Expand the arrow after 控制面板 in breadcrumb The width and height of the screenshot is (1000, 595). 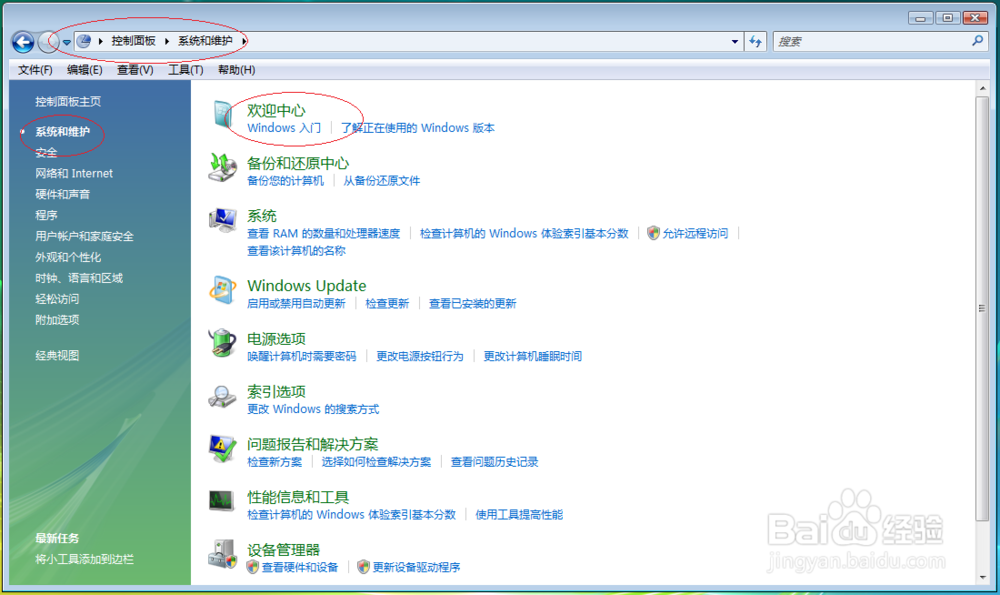[166, 41]
